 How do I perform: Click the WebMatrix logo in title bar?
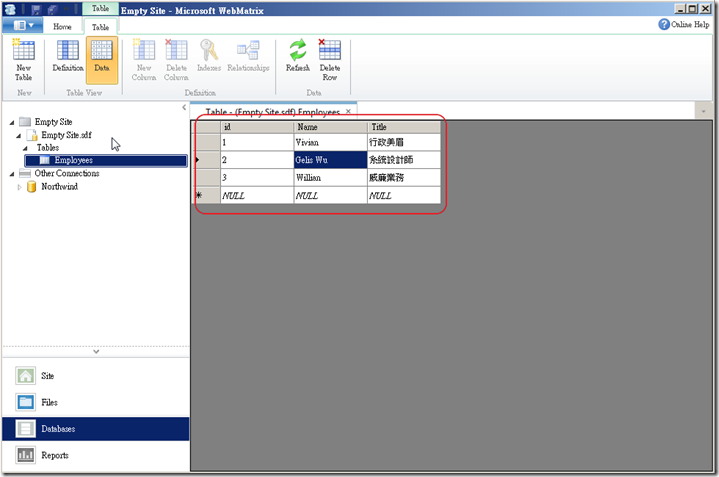pos(10,9)
